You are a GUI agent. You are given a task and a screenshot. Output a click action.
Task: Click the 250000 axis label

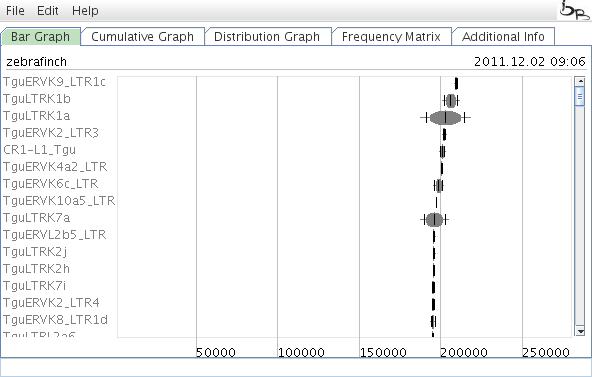click(546, 353)
